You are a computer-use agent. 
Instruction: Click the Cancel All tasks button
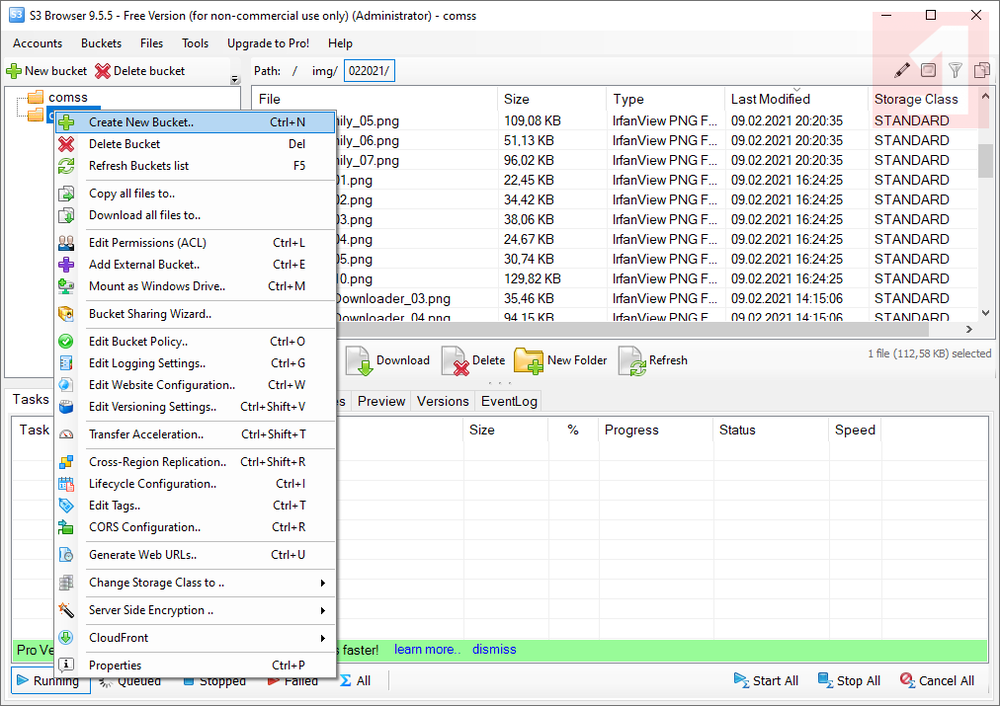937,680
